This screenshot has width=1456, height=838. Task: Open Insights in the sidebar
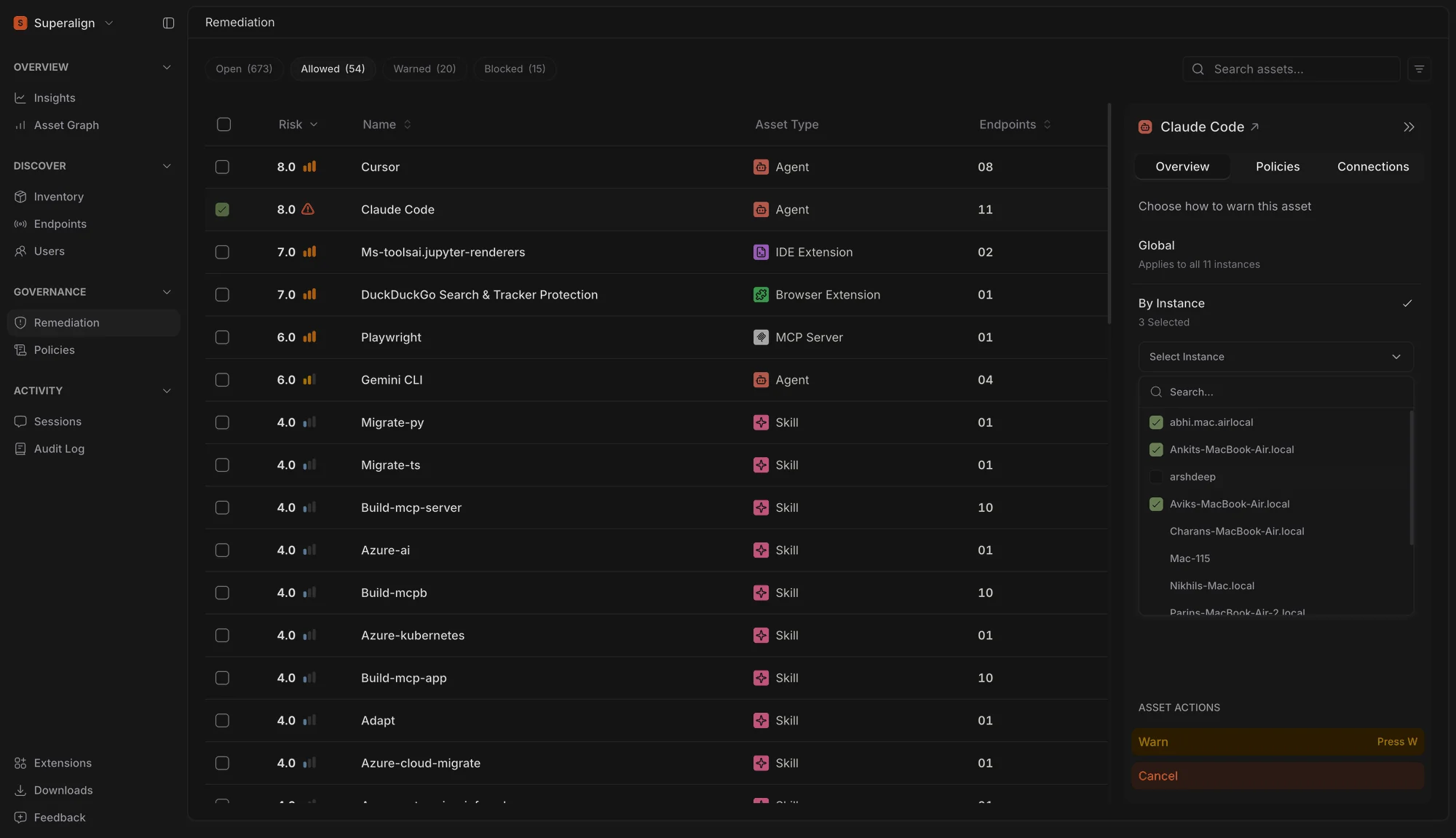tap(55, 98)
